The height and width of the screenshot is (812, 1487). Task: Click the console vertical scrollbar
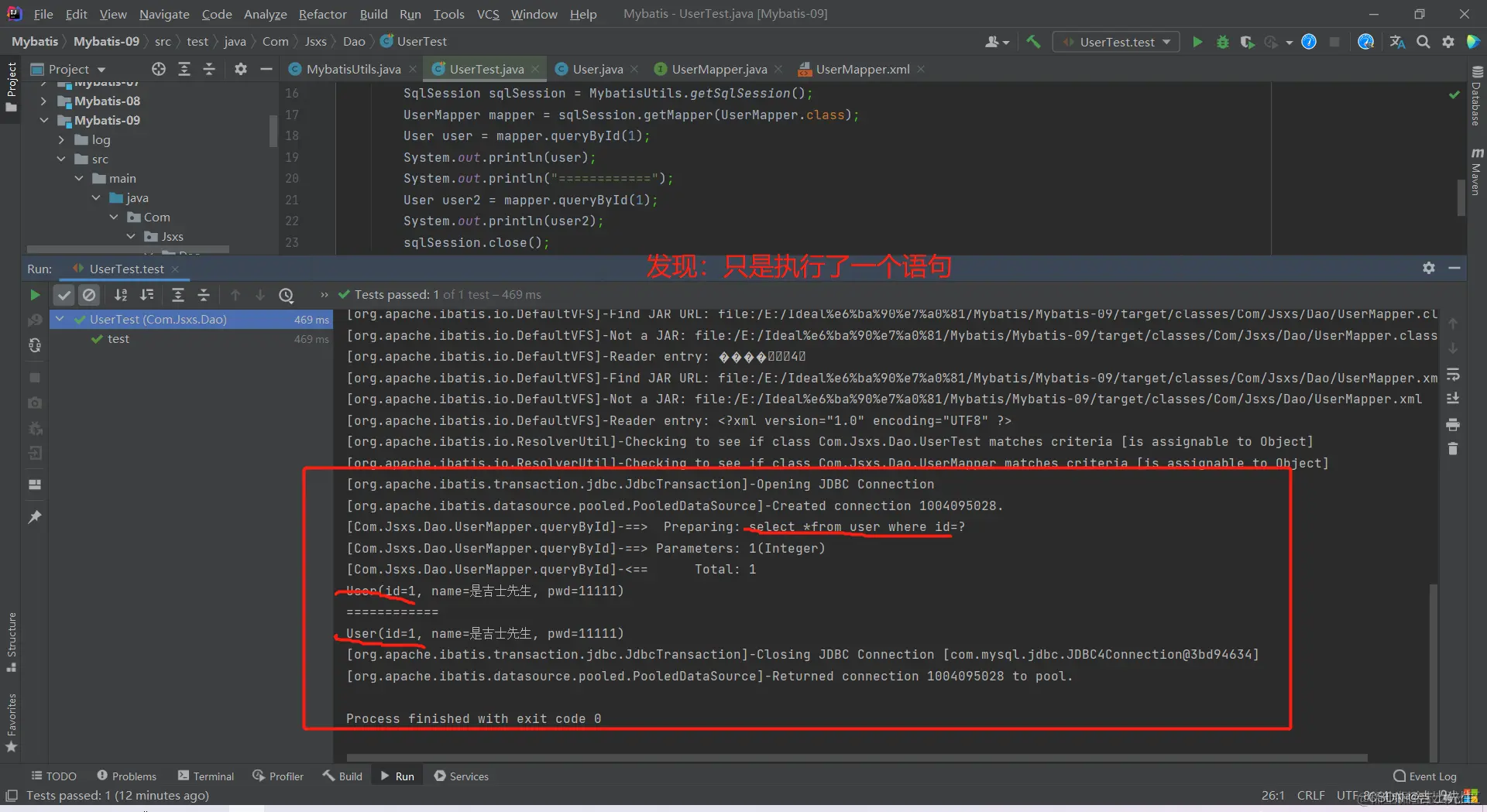coord(1434,673)
